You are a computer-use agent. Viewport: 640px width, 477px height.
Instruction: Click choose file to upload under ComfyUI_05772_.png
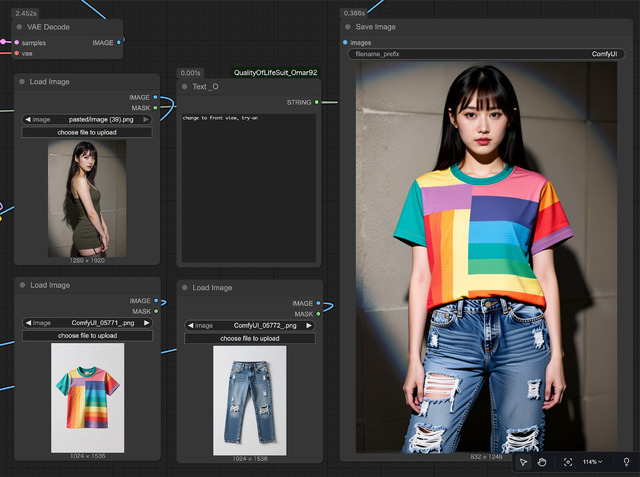coord(249,338)
